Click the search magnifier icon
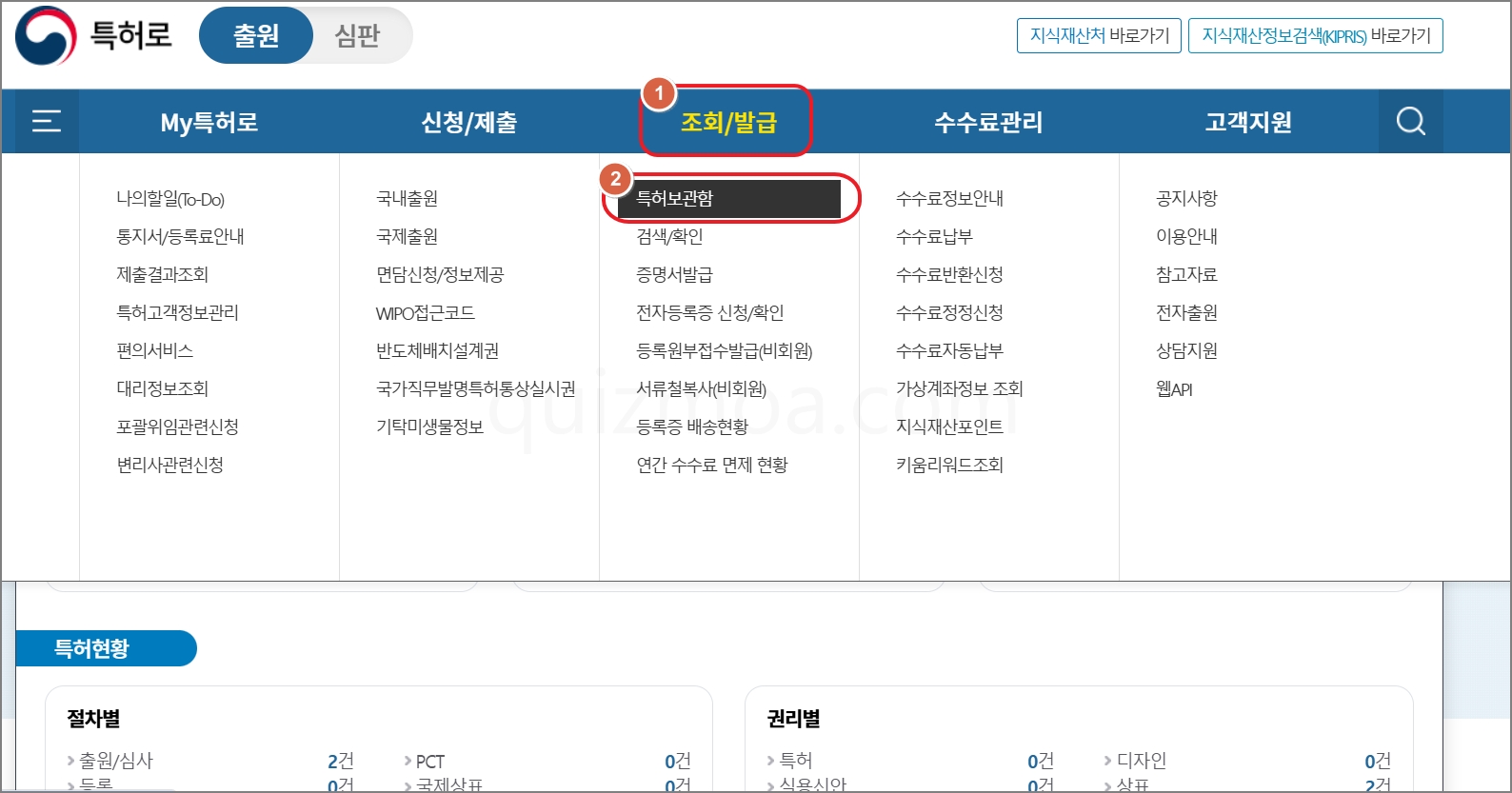The image size is (1512, 793). (1410, 121)
